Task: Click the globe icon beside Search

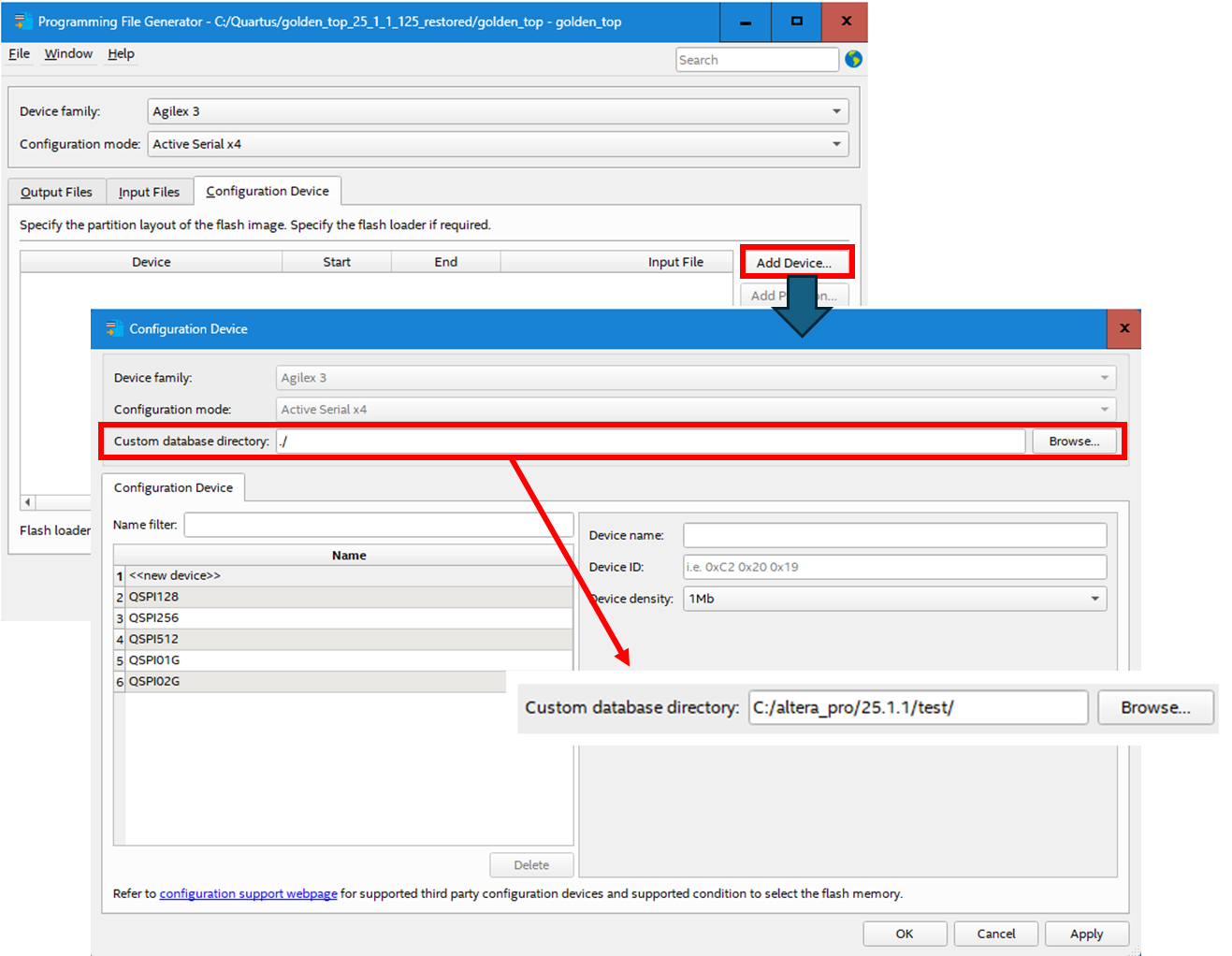Action: [x=853, y=59]
